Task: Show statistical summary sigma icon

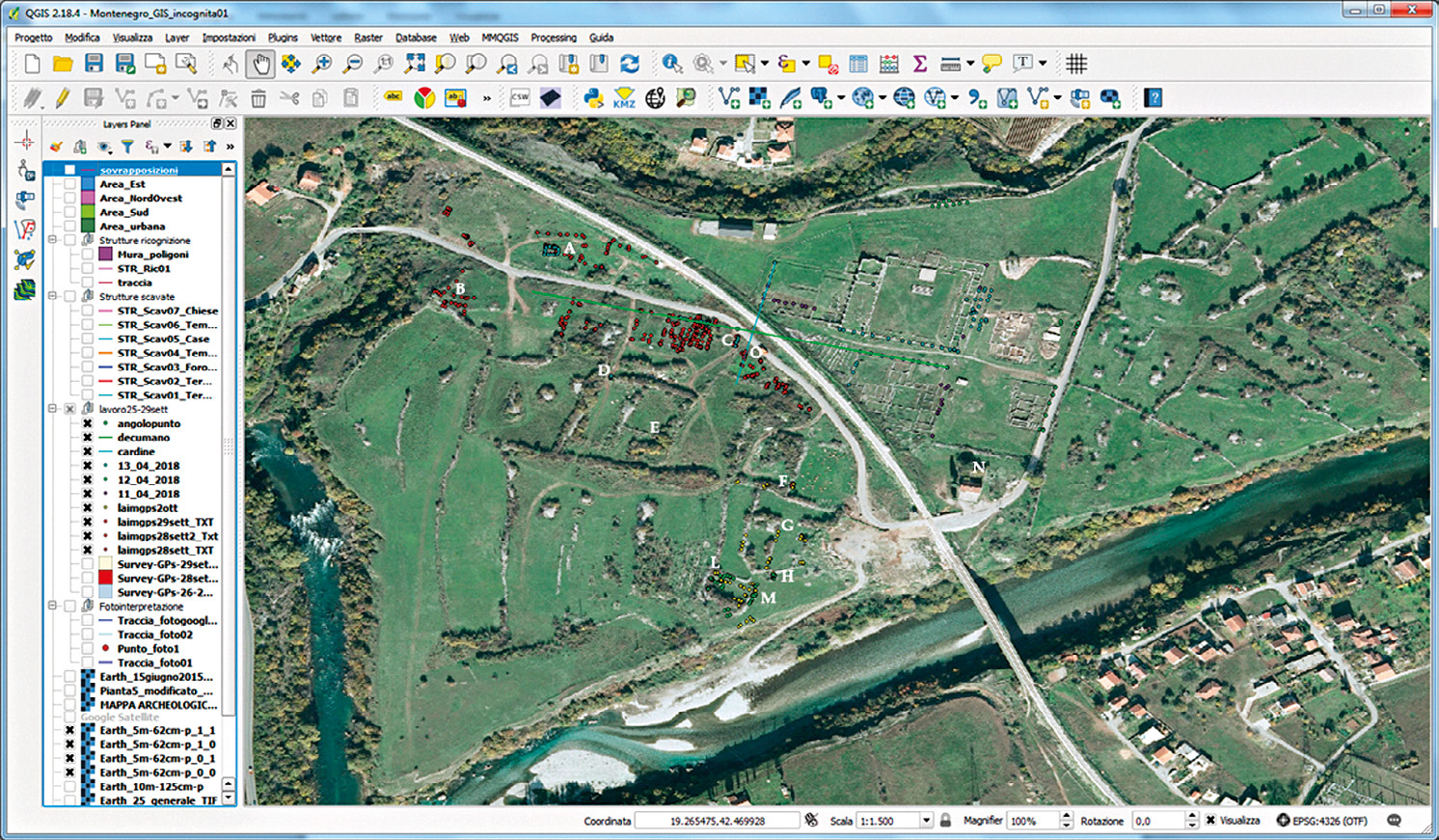Action: tap(920, 64)
